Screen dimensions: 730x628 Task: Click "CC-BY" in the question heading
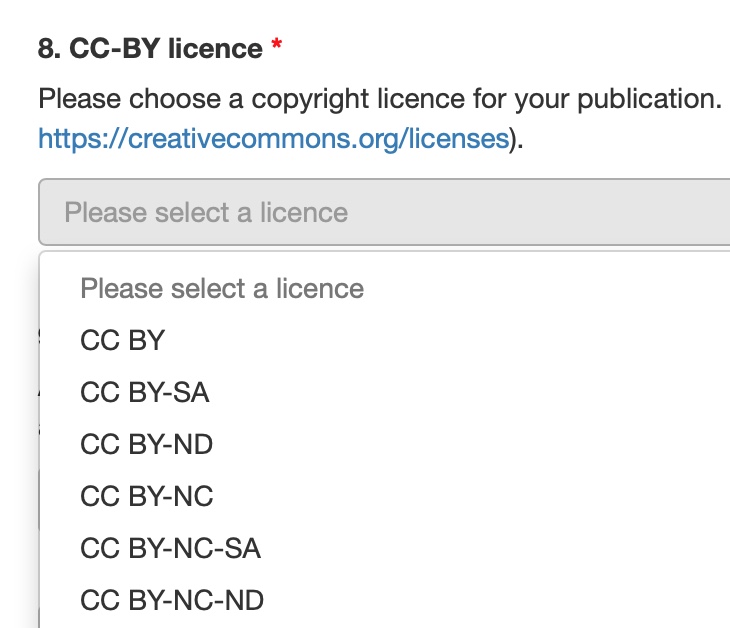105,50
